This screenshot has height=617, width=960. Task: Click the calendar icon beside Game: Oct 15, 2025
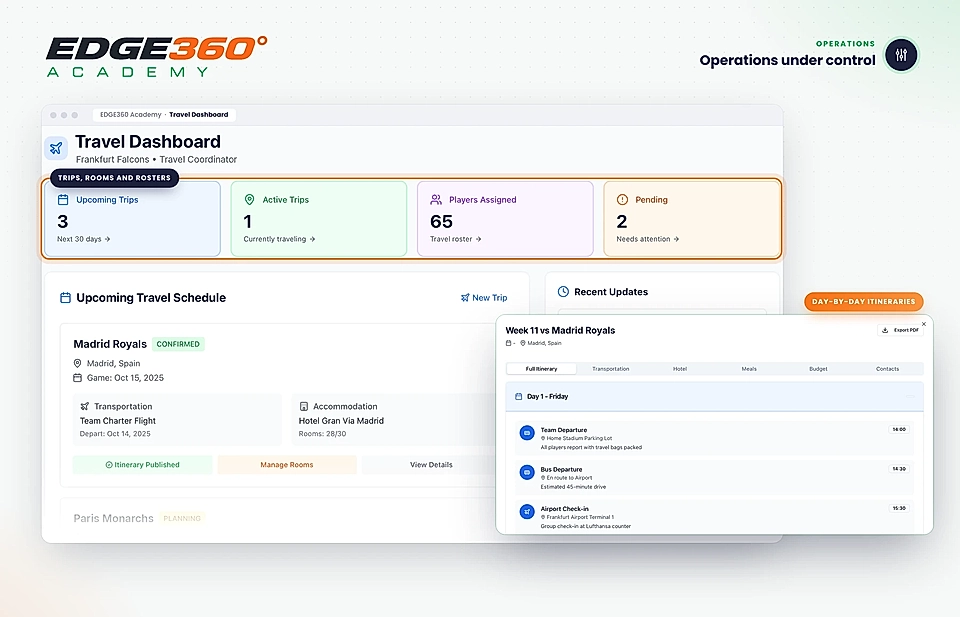(x=78, y=378)
